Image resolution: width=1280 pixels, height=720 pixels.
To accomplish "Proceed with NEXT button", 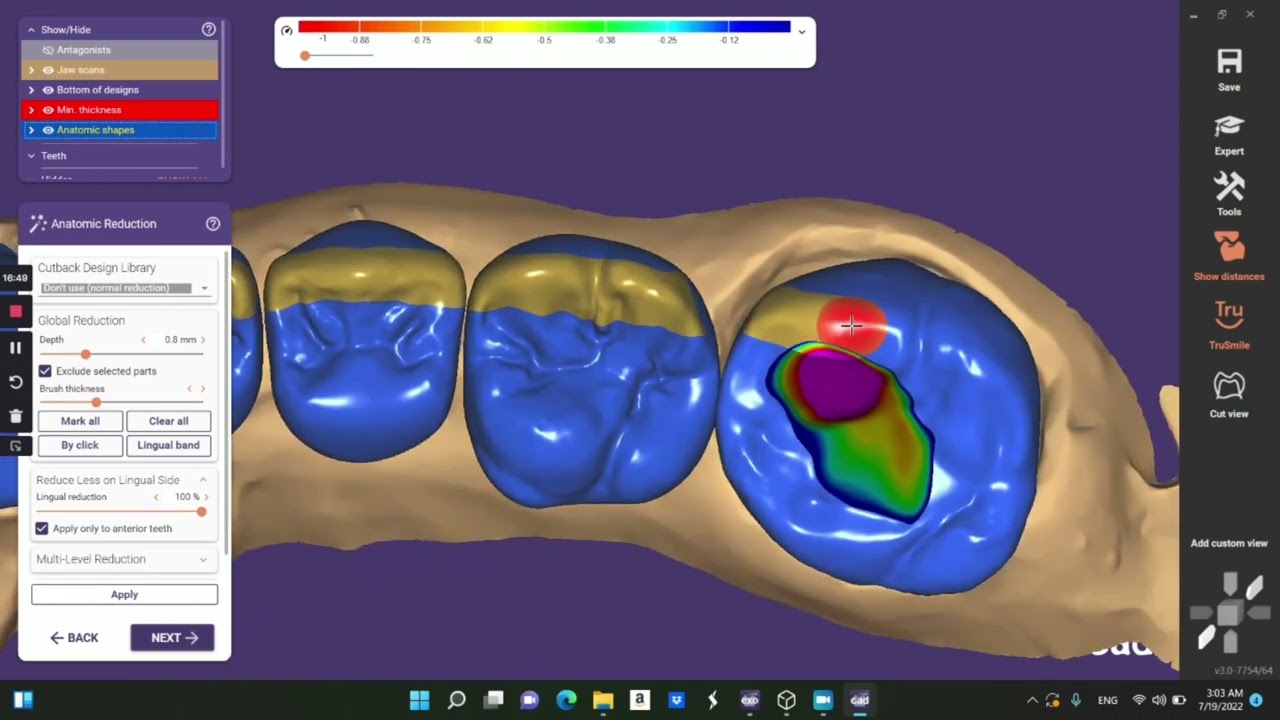I will (x=172, y=638).
